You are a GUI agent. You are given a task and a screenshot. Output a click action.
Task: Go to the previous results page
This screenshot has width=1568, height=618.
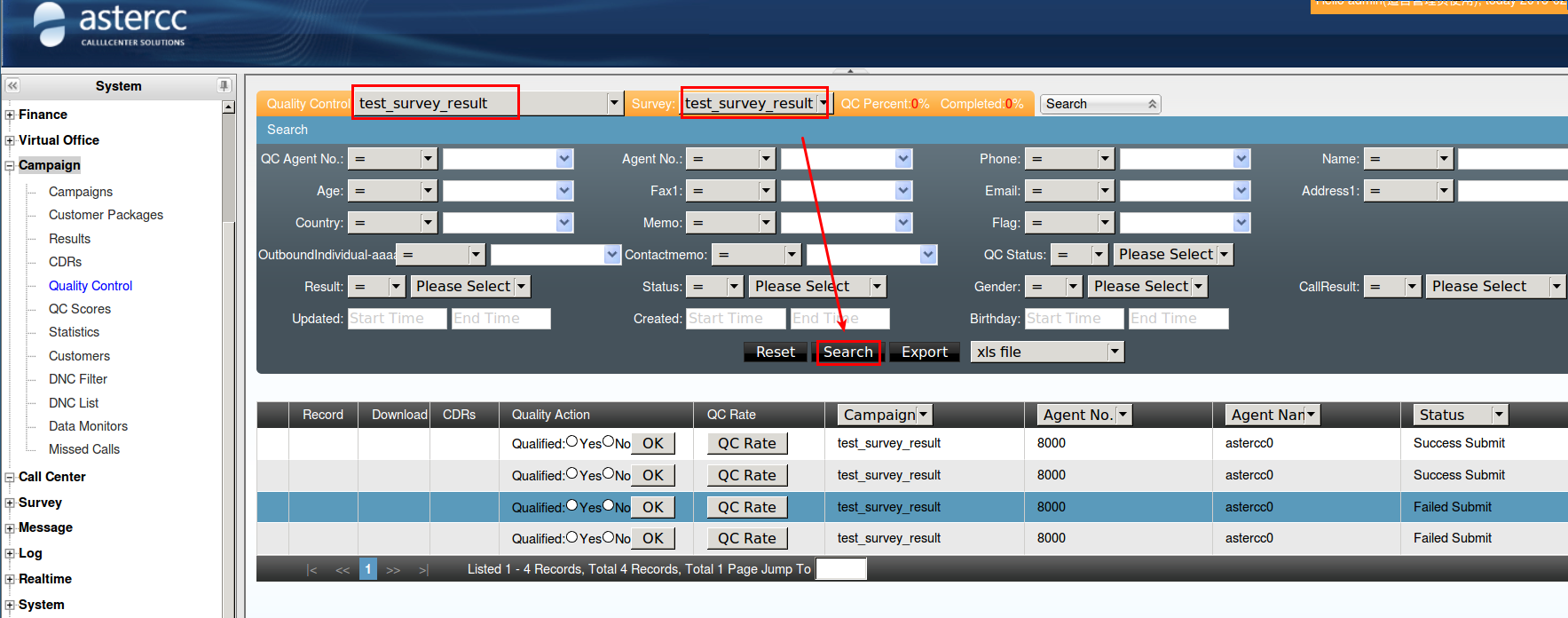[x=342, y=570]
